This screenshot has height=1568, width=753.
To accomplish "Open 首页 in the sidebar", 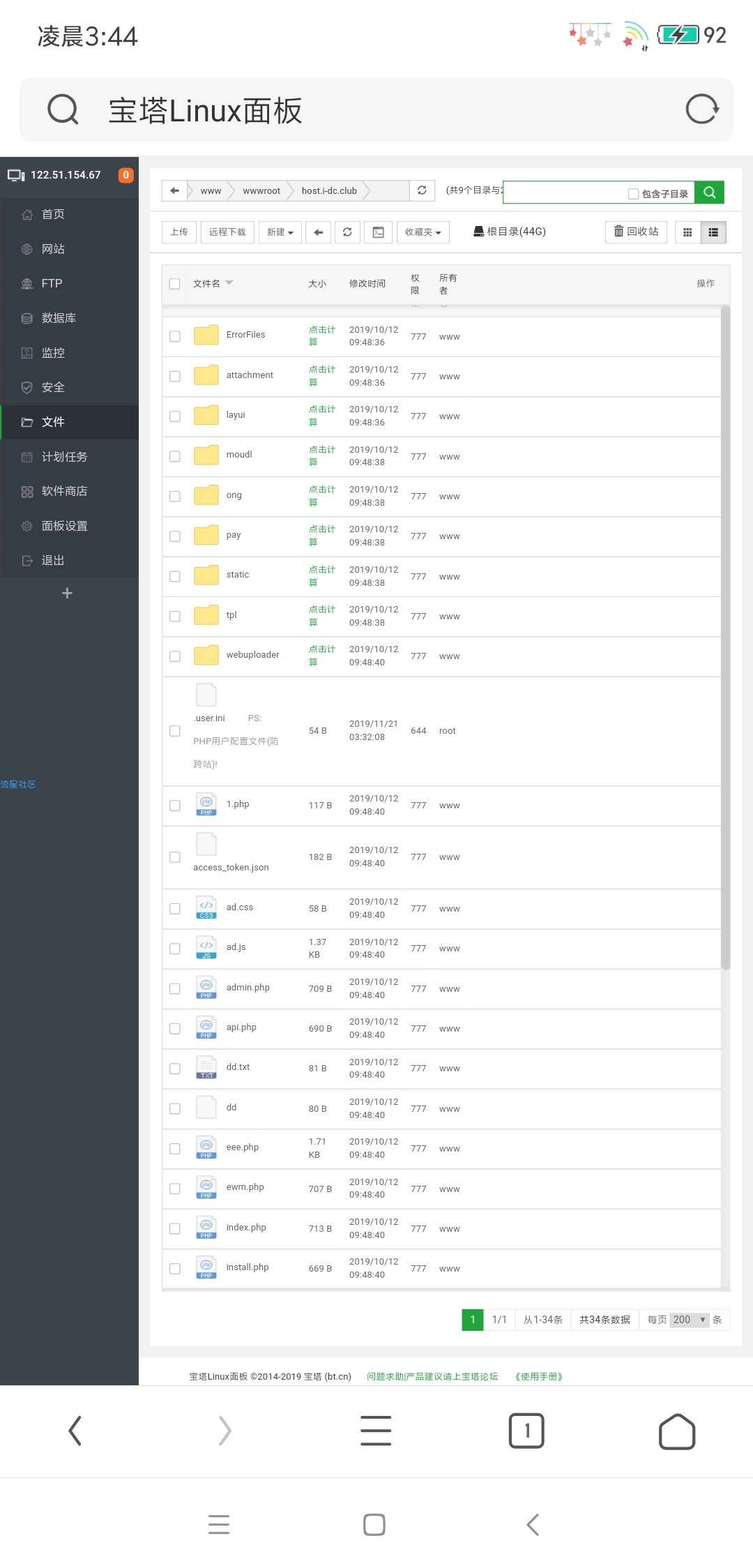I will point(70,214).
